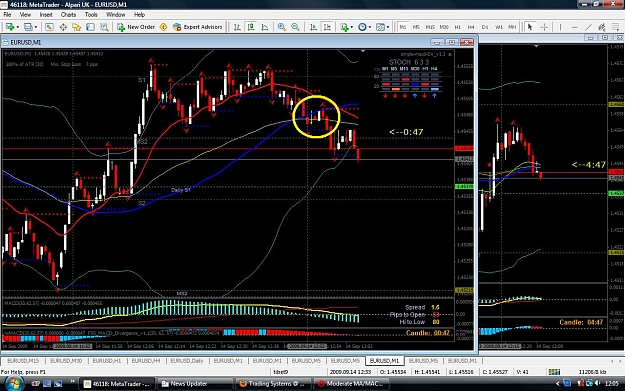The width and height of the screenshot is (625, 391).
Task: Open the Navigator panel icon
Action: click(77, 27)
